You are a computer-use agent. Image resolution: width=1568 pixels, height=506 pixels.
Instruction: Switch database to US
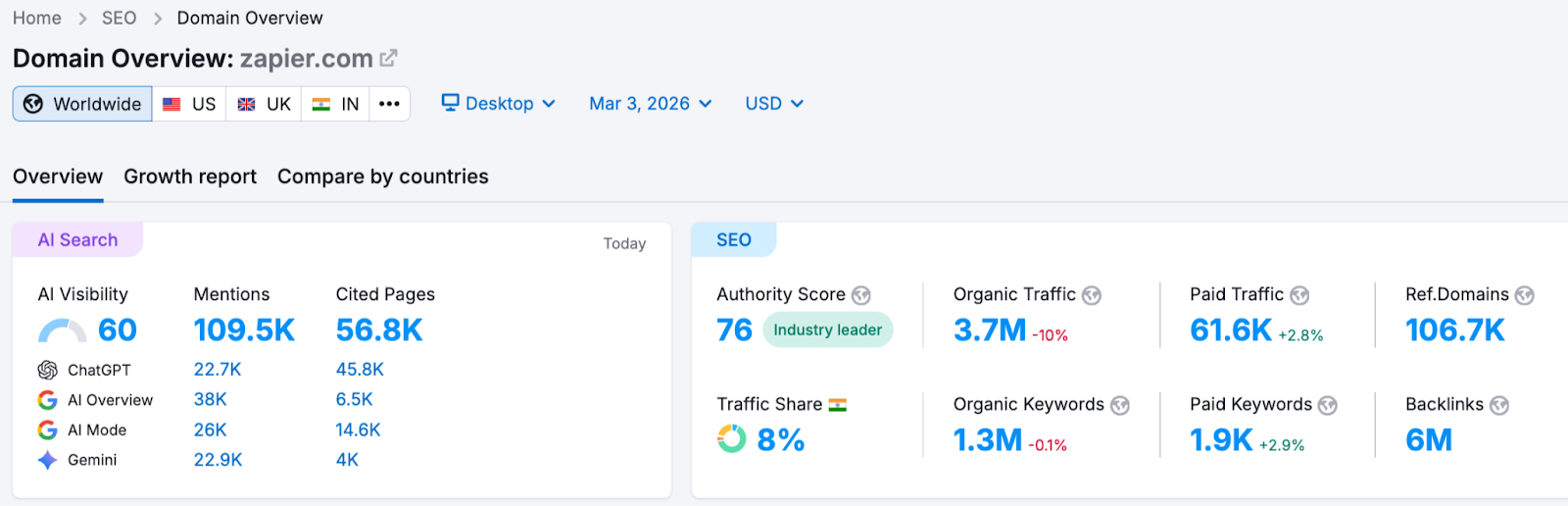pos(189,104)
